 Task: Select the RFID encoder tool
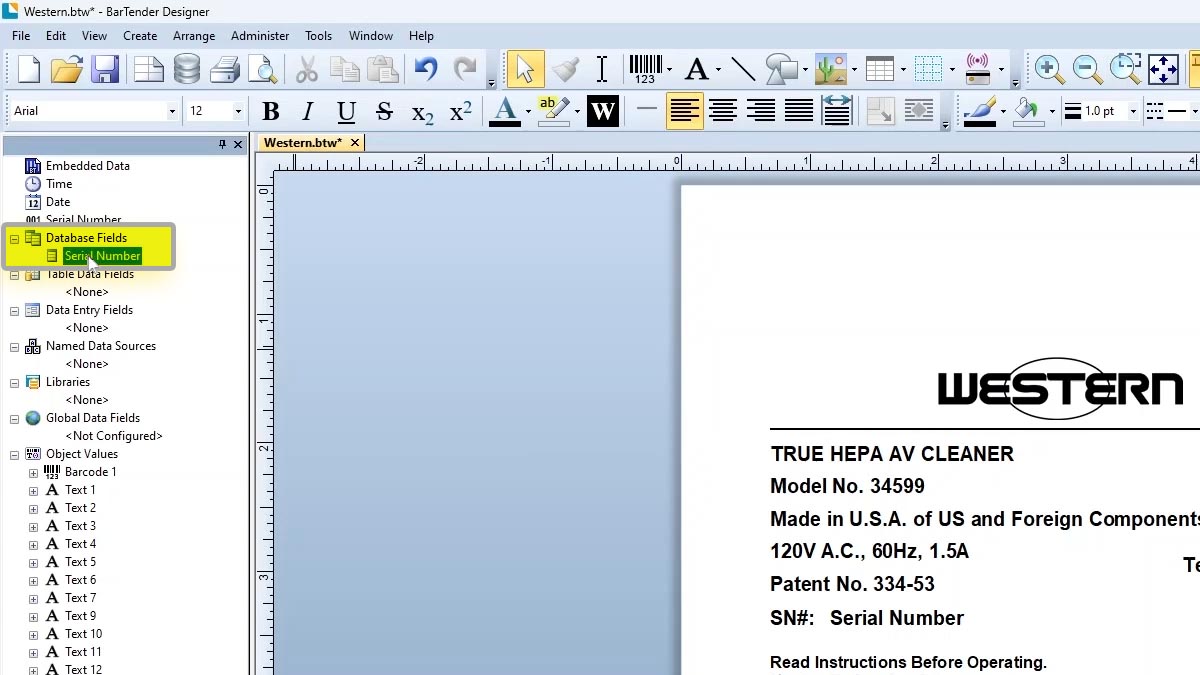977,68
